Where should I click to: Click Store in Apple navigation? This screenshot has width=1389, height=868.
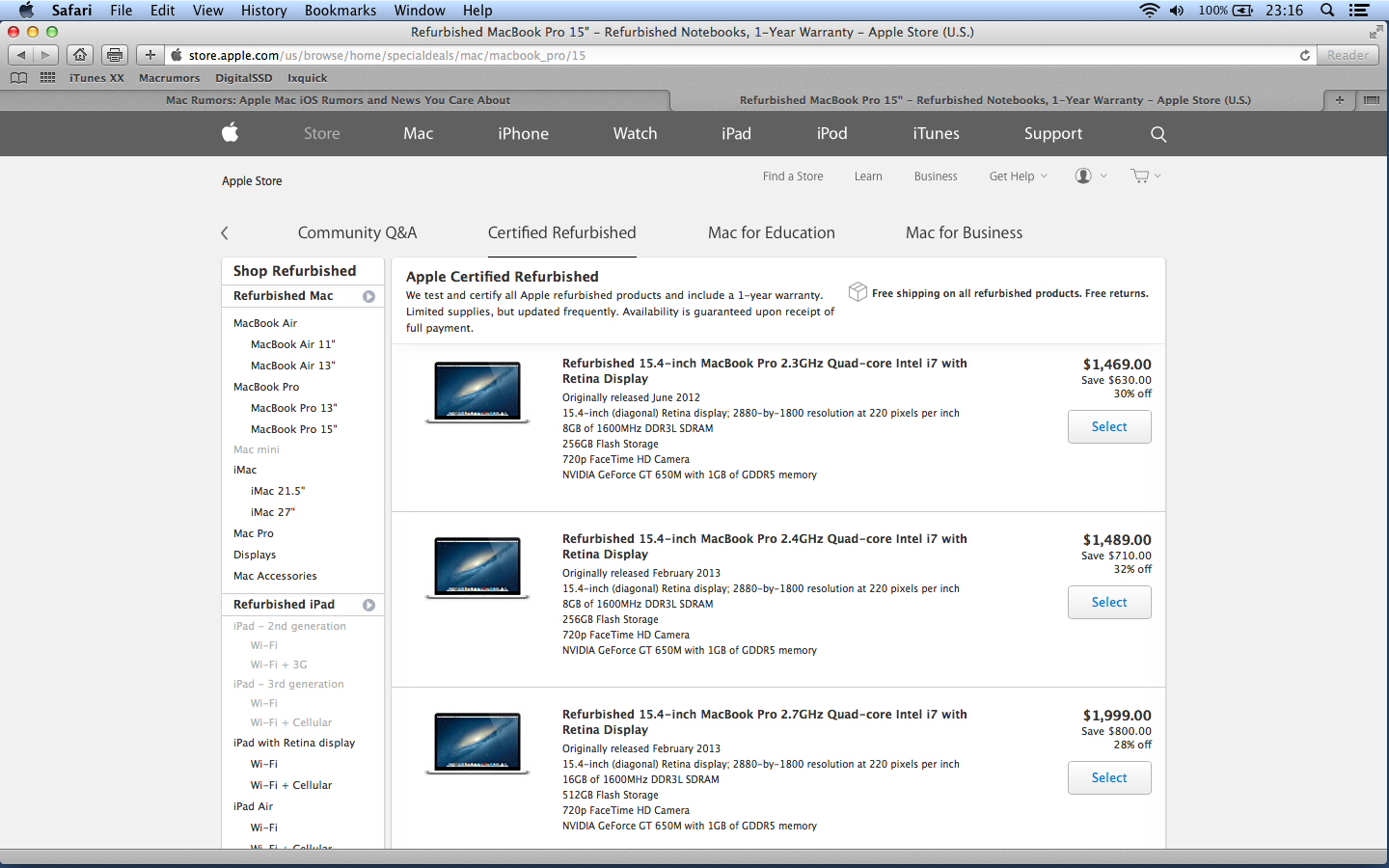[321, 134]
